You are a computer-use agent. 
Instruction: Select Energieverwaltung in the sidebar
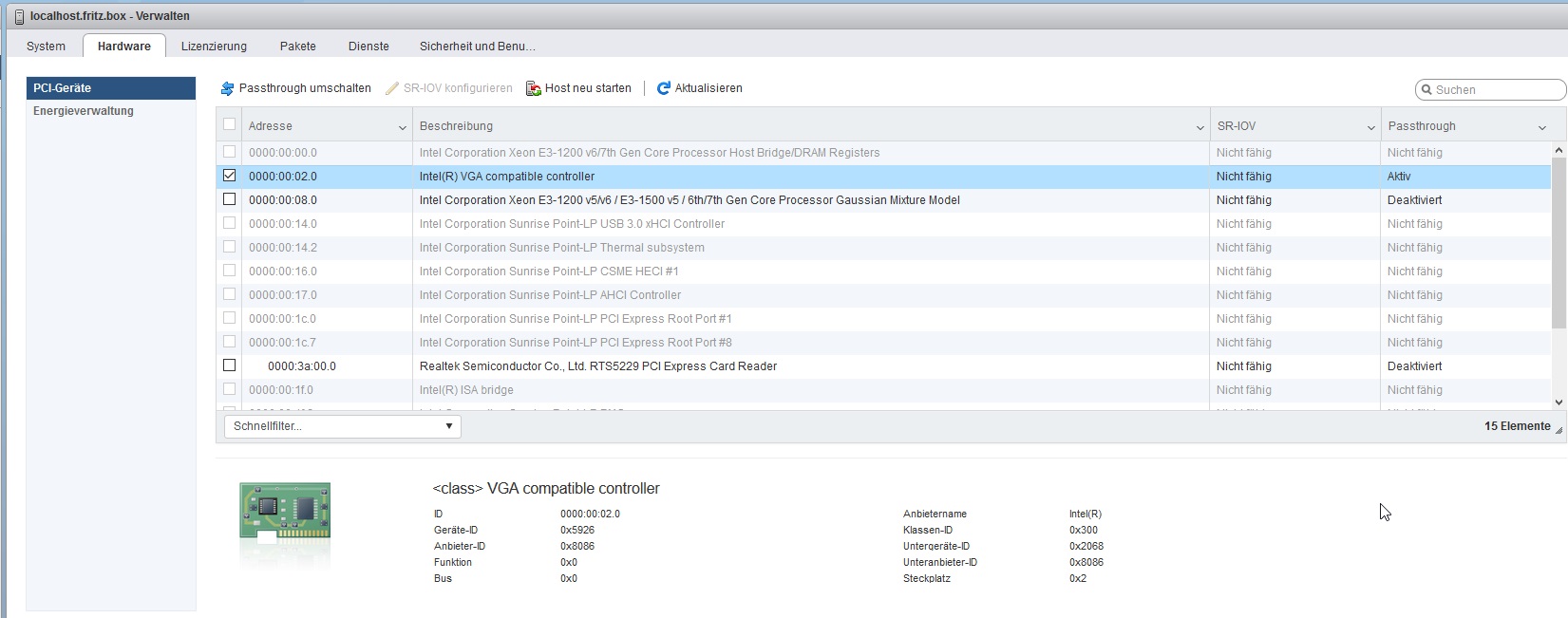(84, 111)
